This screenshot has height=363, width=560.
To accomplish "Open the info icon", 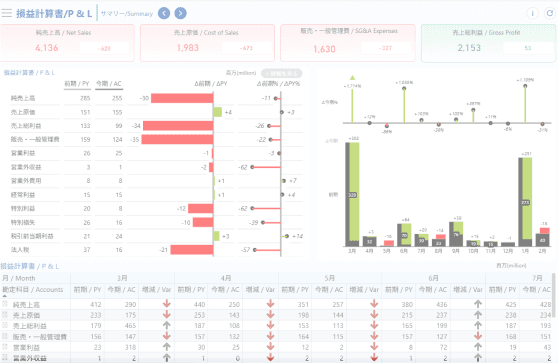I will click(532, 14).
